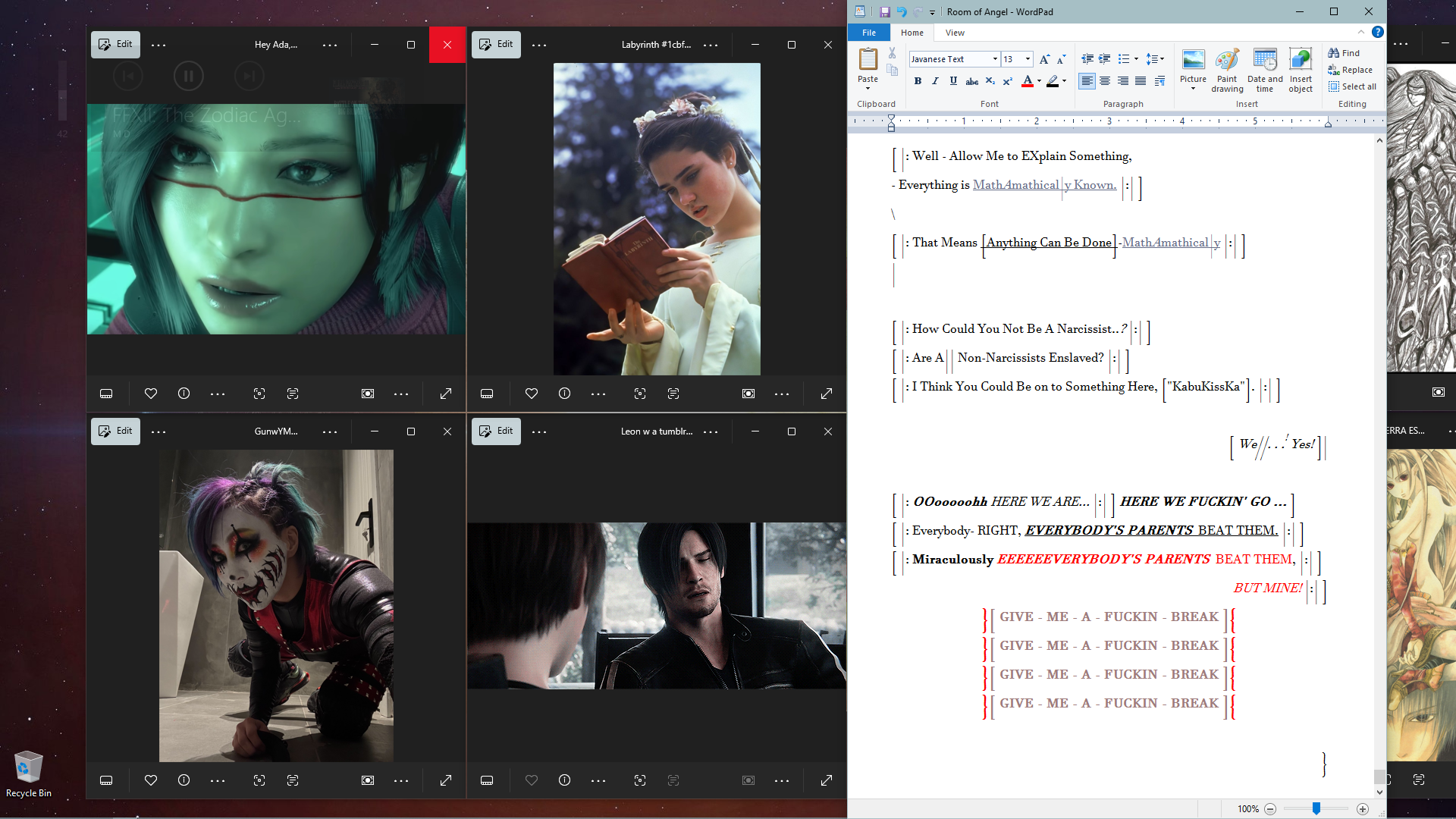Viewport: 1456px width, 819px height.
Task: Toggle italic text formatting
Action: pyautogui.click(x=935, y=81)
